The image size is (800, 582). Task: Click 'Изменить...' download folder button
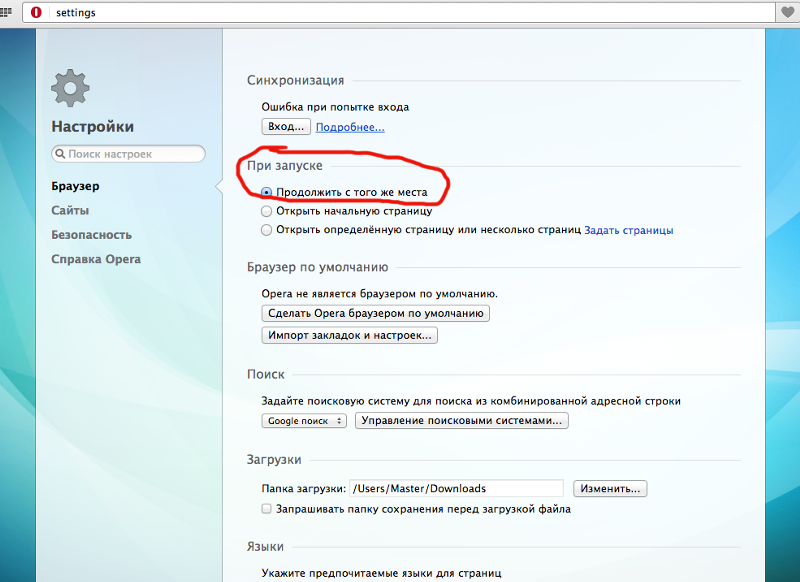pyautogui.click(x=610, y=489)
